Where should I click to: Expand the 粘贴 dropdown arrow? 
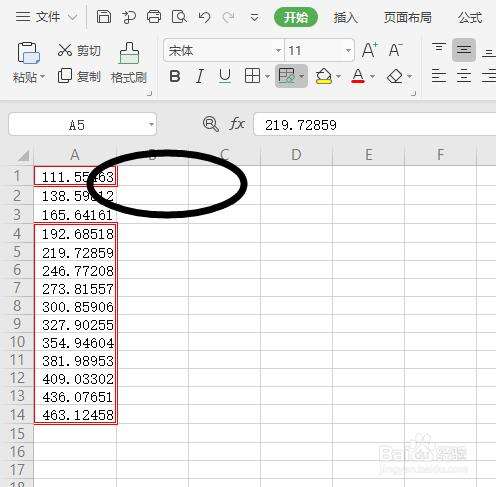43,77
